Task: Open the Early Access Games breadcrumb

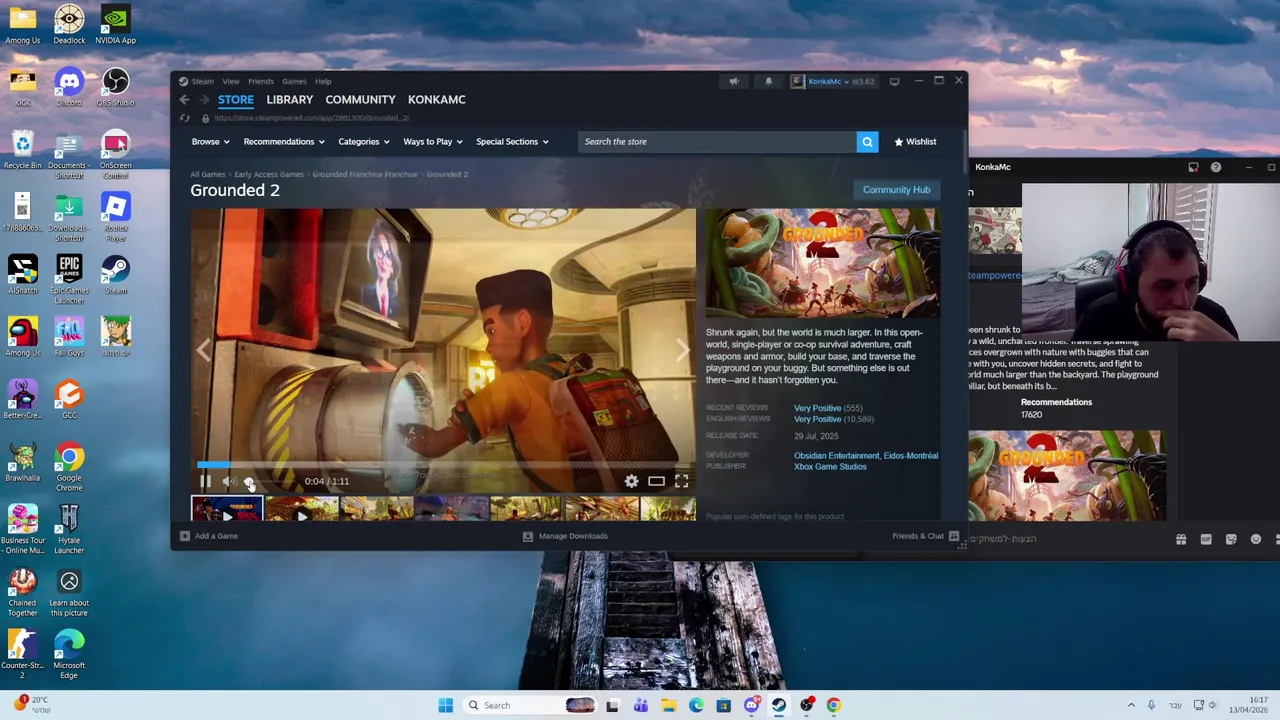Action: point(269,174)
